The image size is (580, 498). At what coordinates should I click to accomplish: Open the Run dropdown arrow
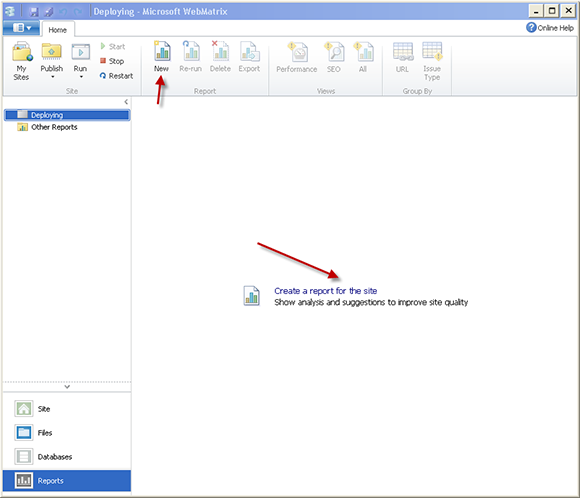click(81, 77)
